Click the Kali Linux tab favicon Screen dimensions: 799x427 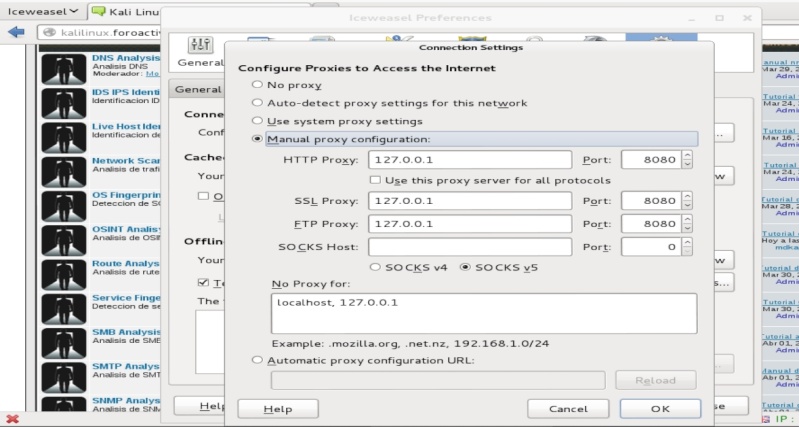tap(98, 11)
